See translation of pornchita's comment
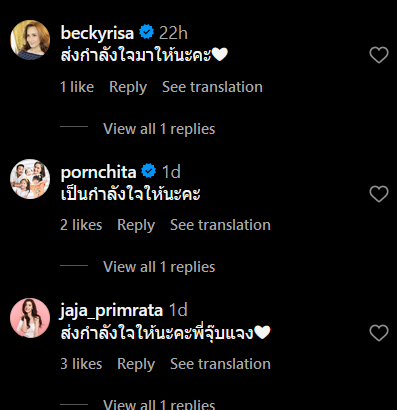The width and height of the screenshot is (397, 410). coord(220,225)
